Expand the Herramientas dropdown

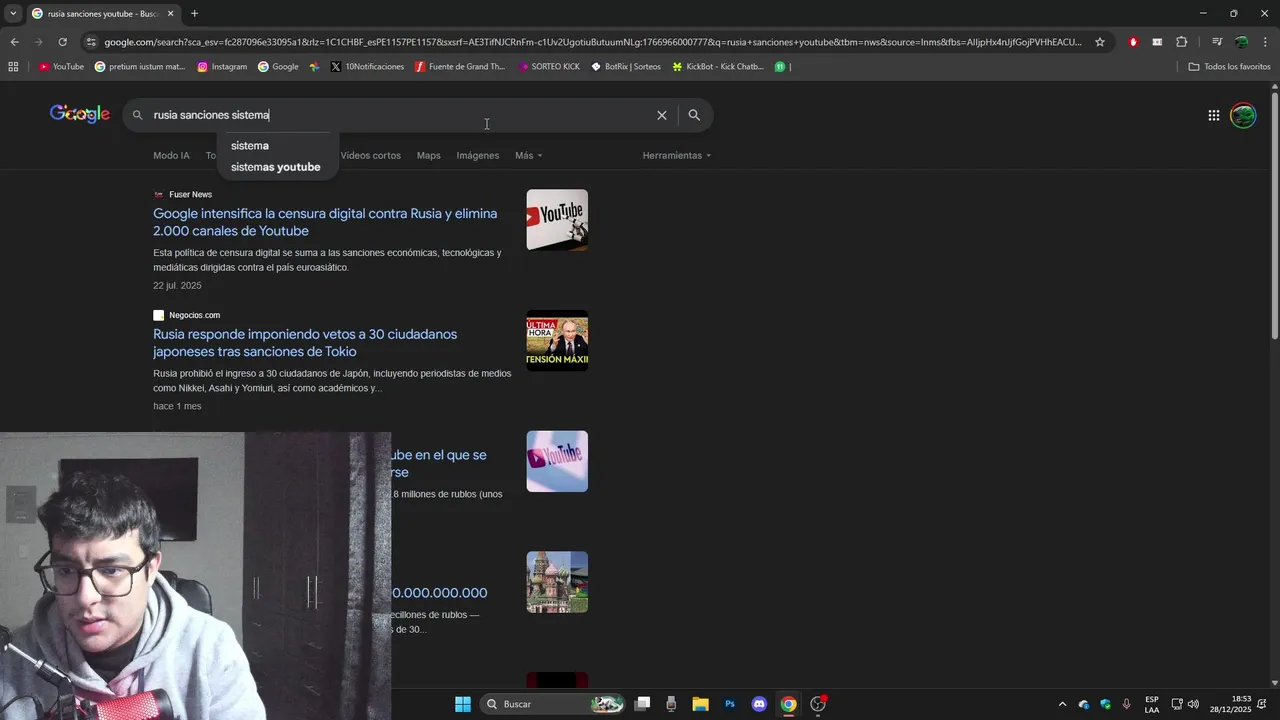pyautogui.click(x=677, y=156)
